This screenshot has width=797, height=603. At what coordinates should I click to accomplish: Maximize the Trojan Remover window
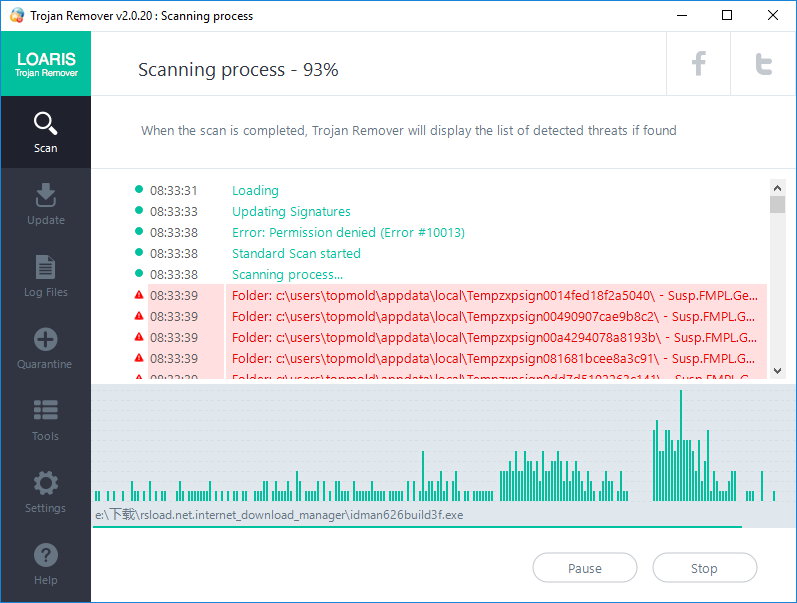click(727, 15)
